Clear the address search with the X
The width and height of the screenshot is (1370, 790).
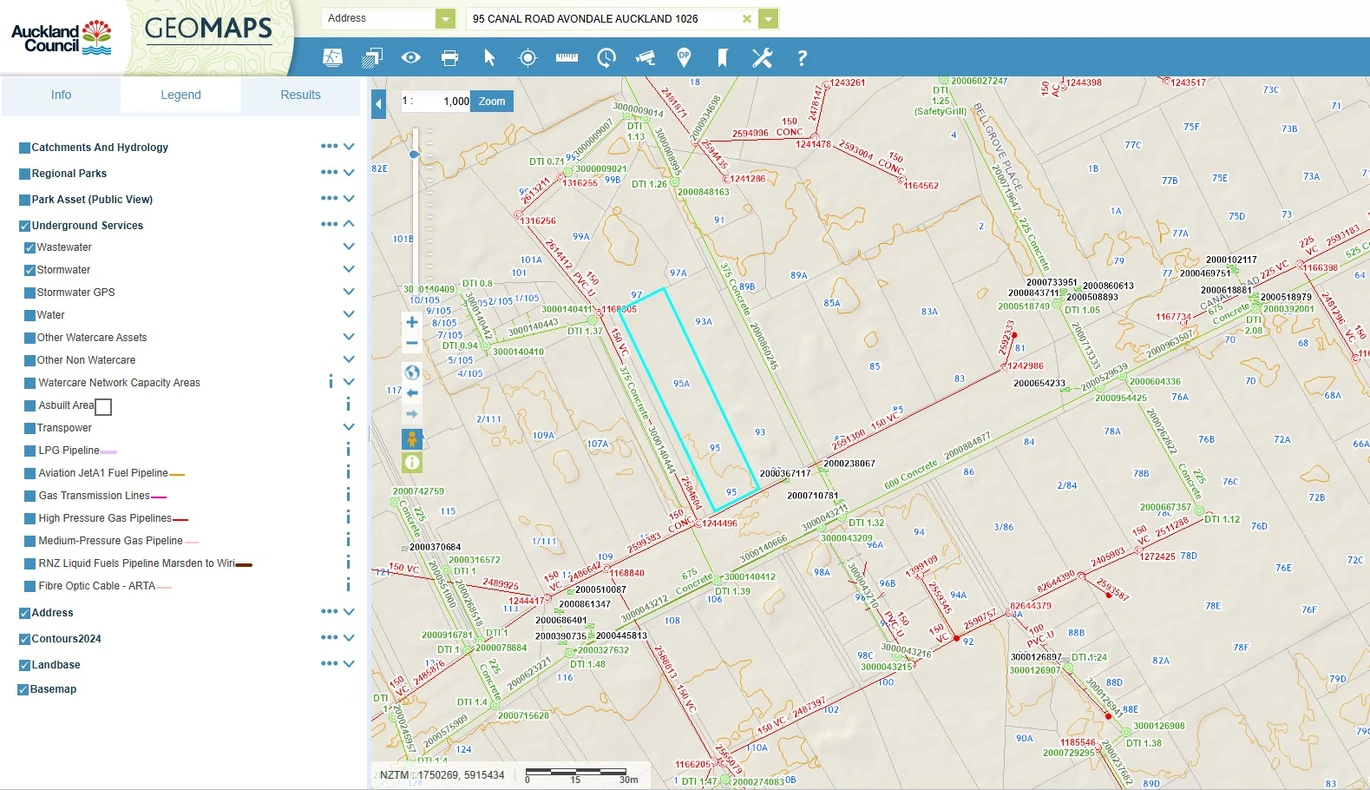click(x=747, y=19)
